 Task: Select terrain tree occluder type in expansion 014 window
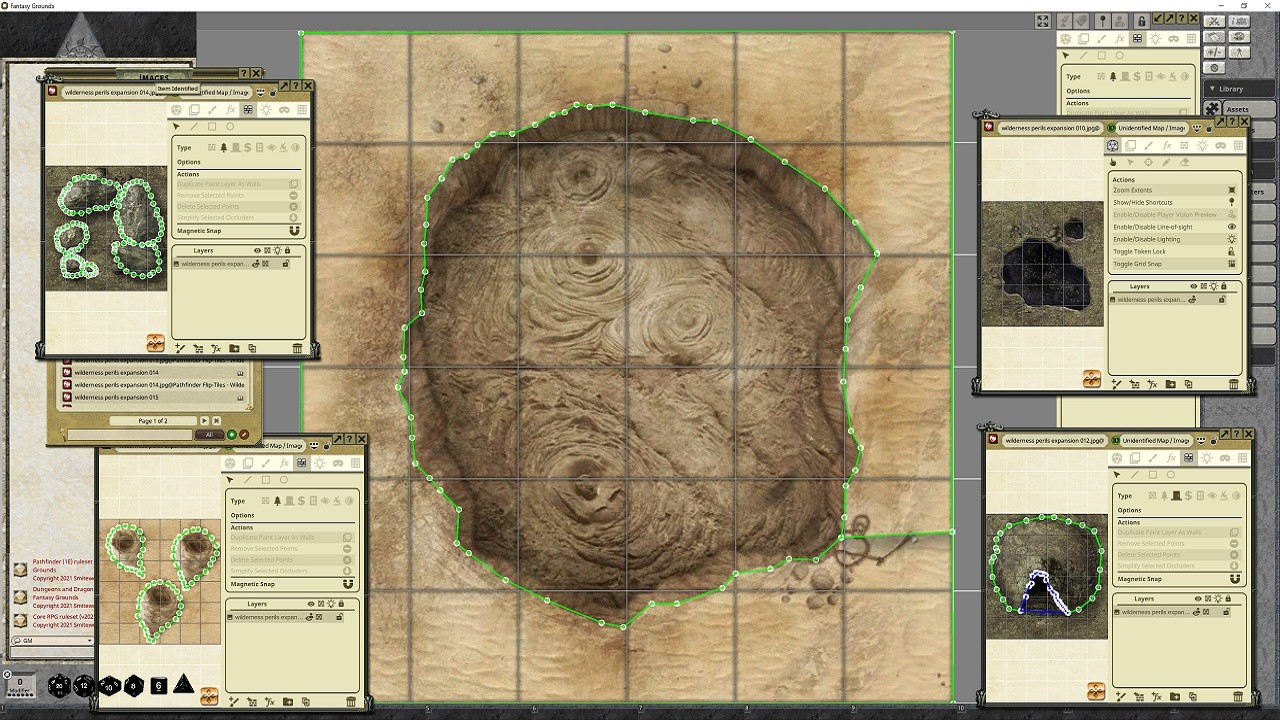tap(224, 148)
